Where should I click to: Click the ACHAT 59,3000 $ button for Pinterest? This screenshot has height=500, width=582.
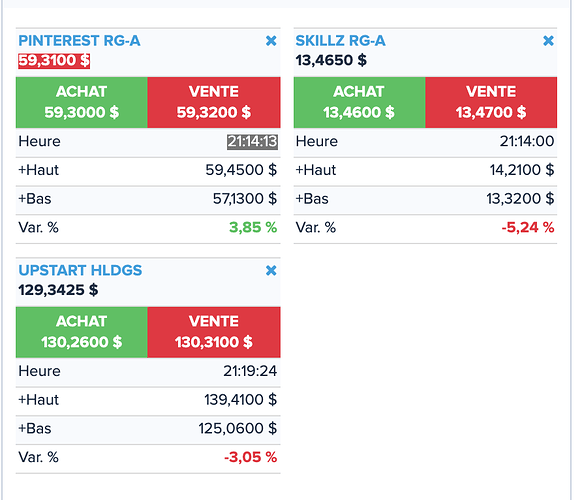coord(82,102)
